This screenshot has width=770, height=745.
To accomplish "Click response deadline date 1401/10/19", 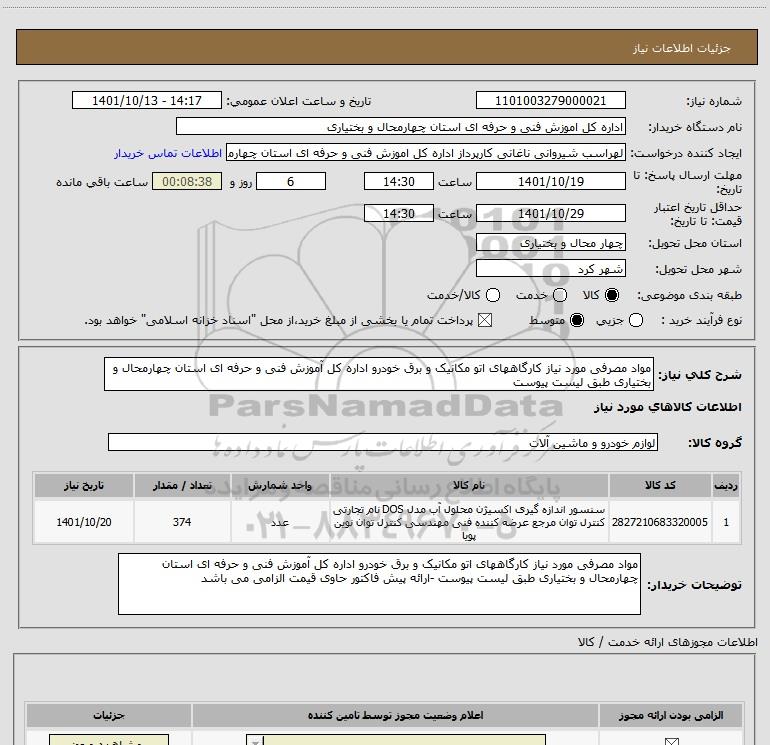I will (550, 181).
